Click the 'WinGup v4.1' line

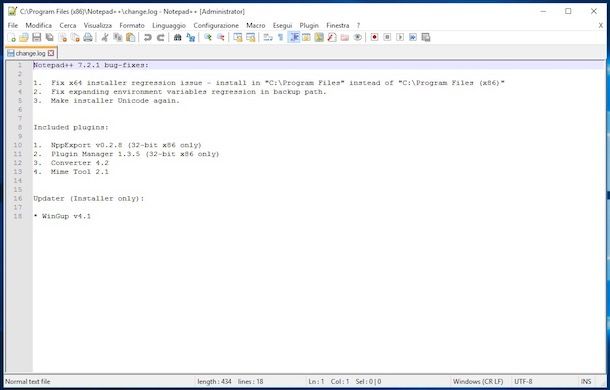pyautogui.click(x=66, y=216)
